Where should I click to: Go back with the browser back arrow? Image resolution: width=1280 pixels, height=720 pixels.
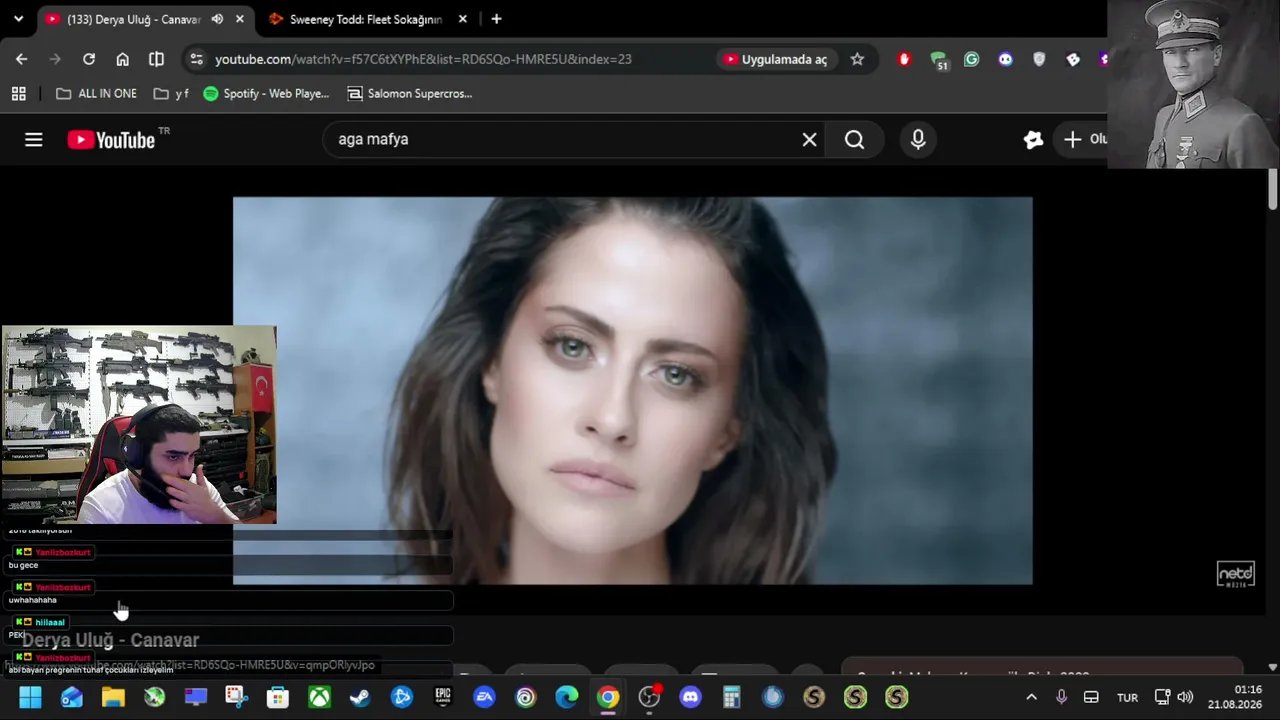[21, 59]
